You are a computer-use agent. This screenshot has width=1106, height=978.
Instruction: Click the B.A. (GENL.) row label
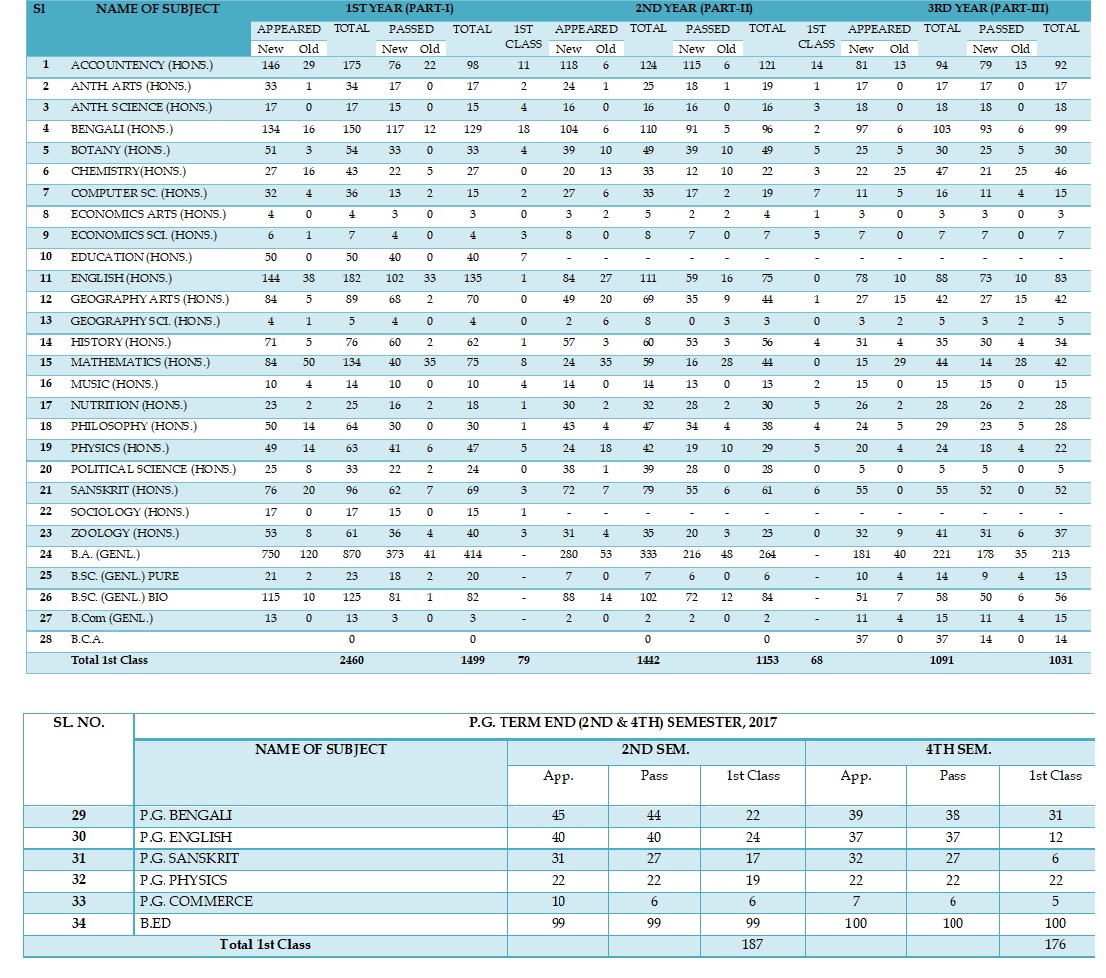(105, 554)
